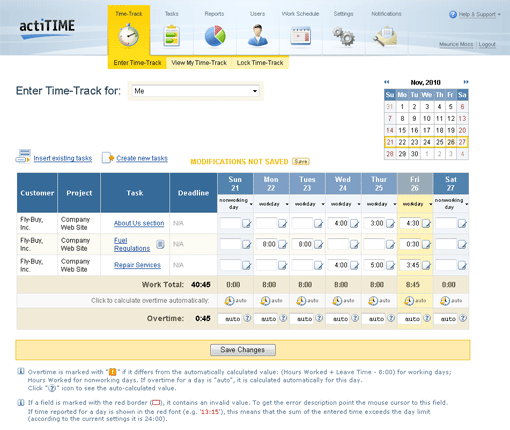Open the Notifications envelope icon
This screenshot has height=430, width=510.
coord(385,36)
